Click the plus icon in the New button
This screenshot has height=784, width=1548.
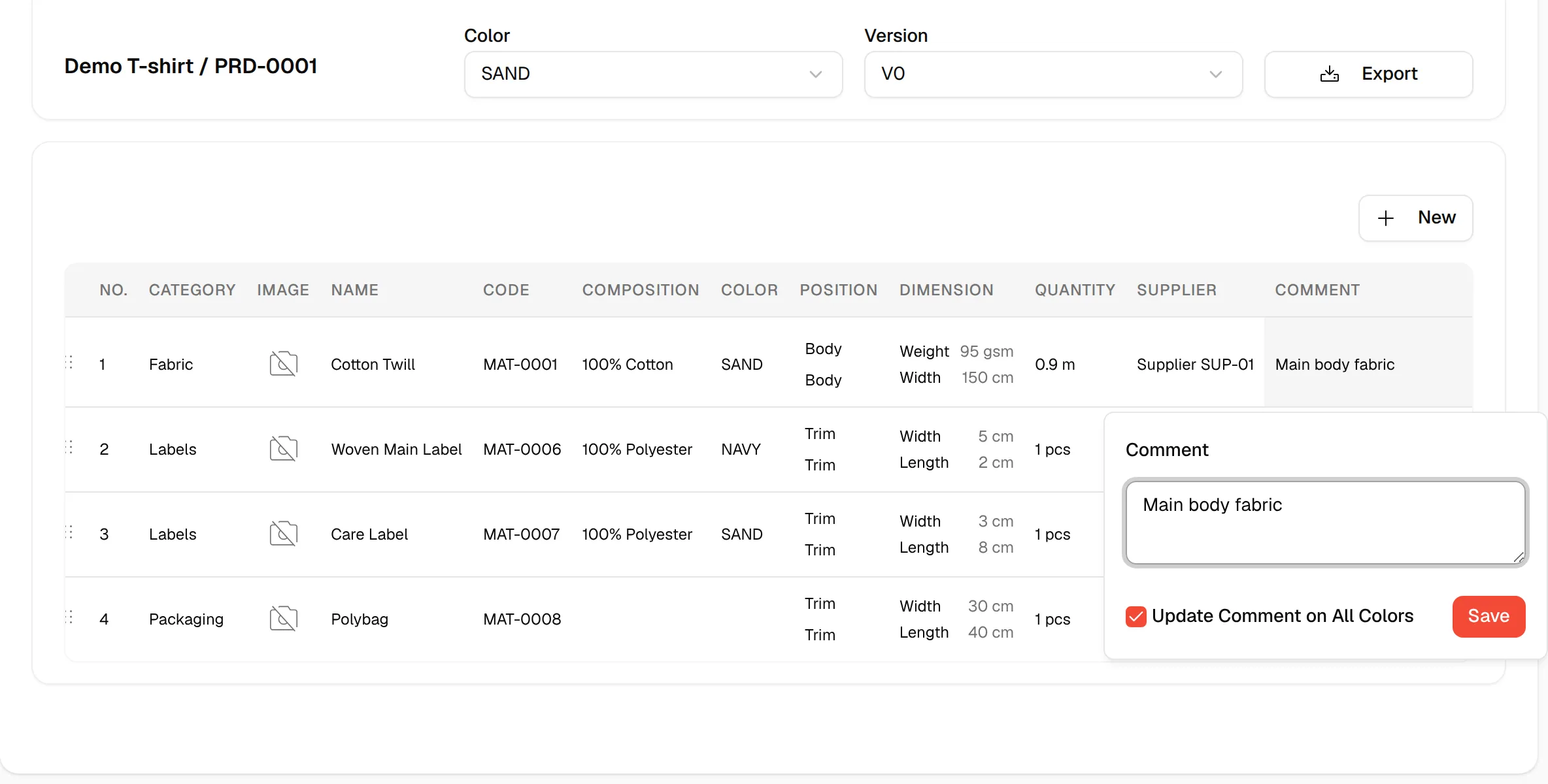[x=1386, y=218]
